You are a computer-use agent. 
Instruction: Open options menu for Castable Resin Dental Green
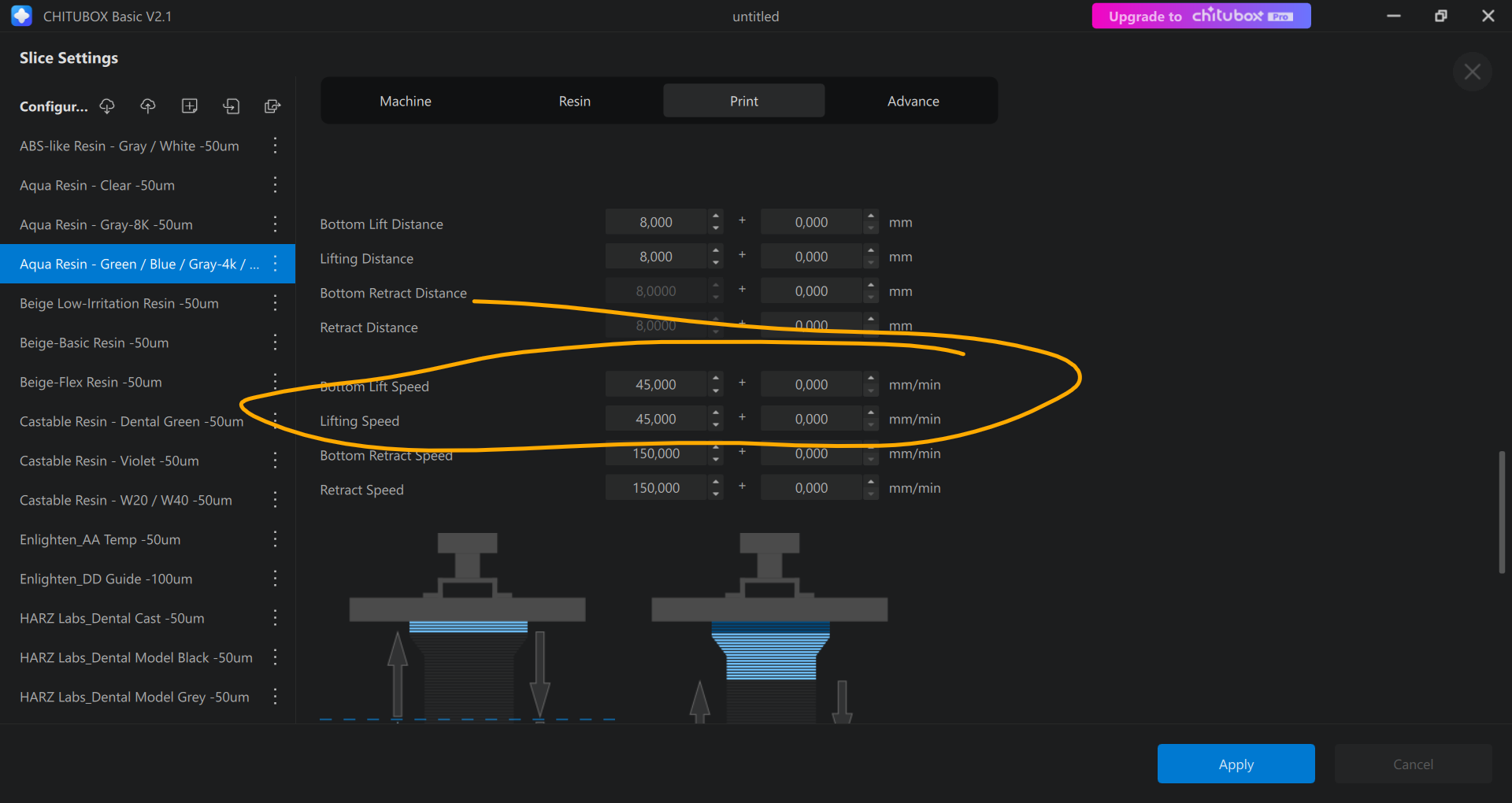[x=275, y=421]
